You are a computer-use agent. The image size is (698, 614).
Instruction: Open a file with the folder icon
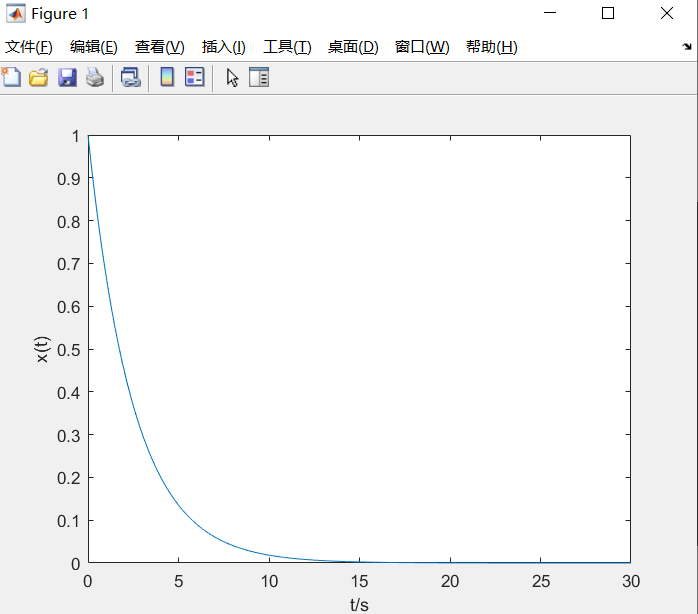coord(39,77)
